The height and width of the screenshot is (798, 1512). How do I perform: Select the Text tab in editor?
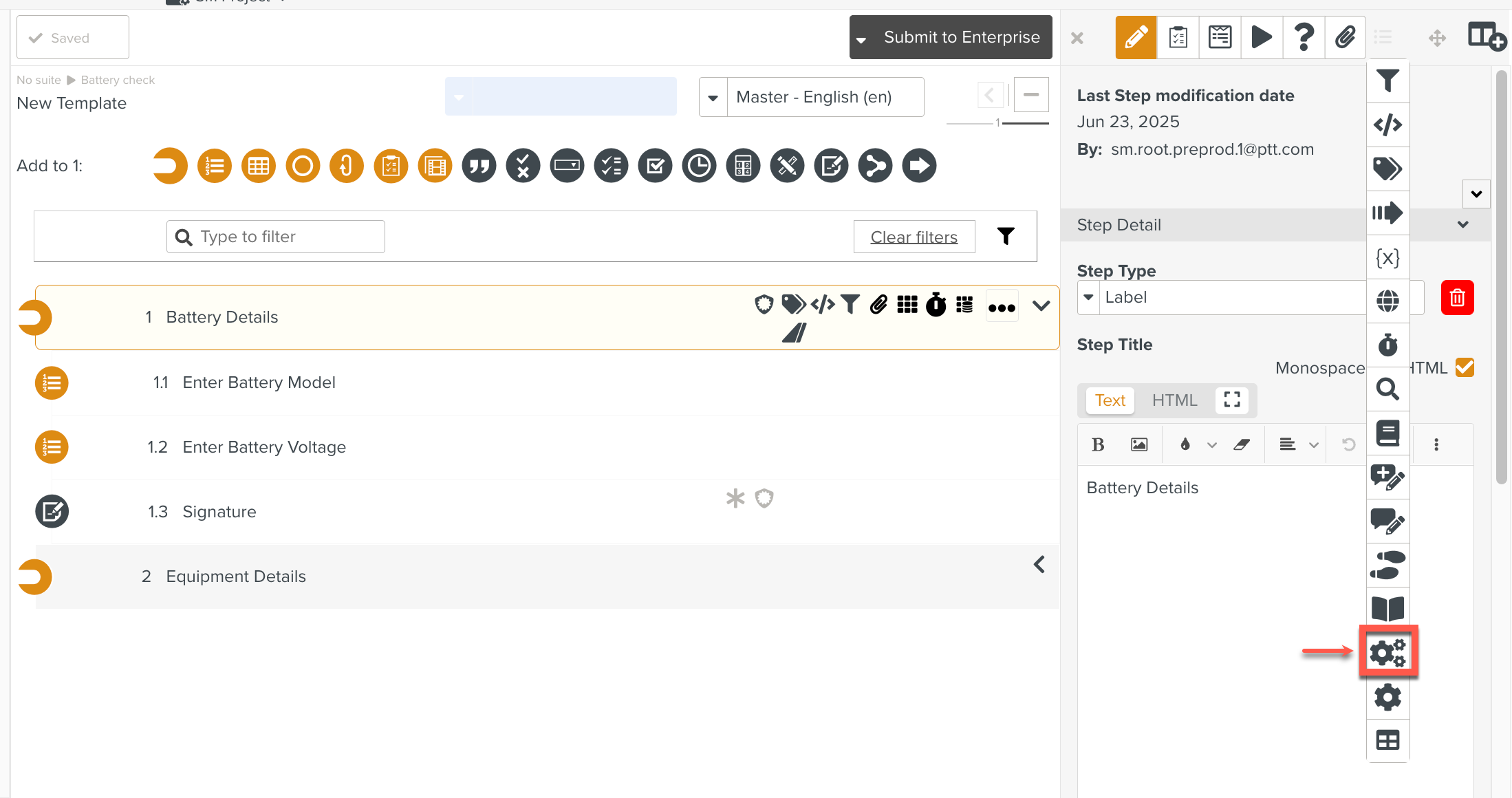tap(1110, 400)
